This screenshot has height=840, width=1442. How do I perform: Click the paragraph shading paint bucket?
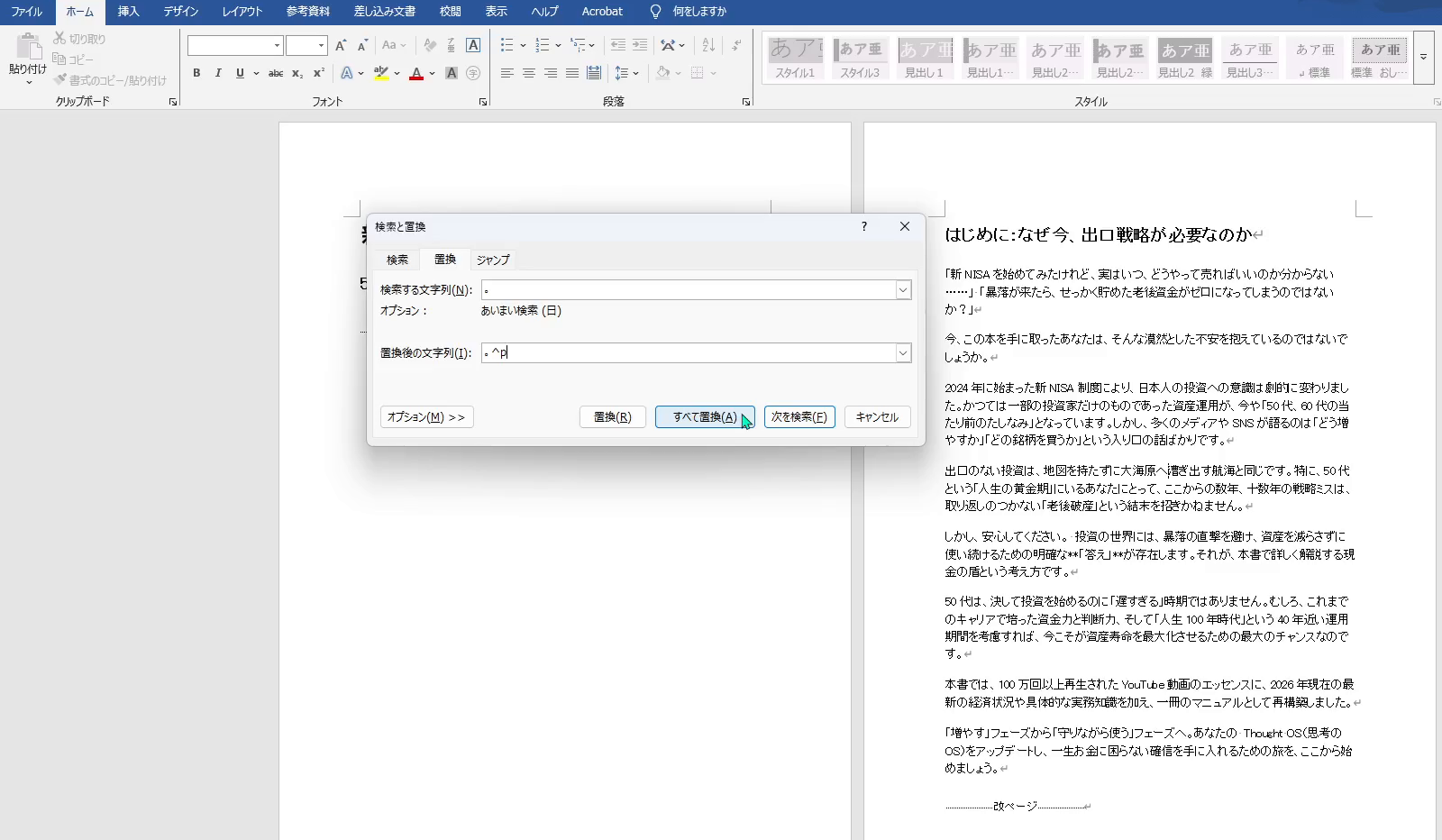662,73
